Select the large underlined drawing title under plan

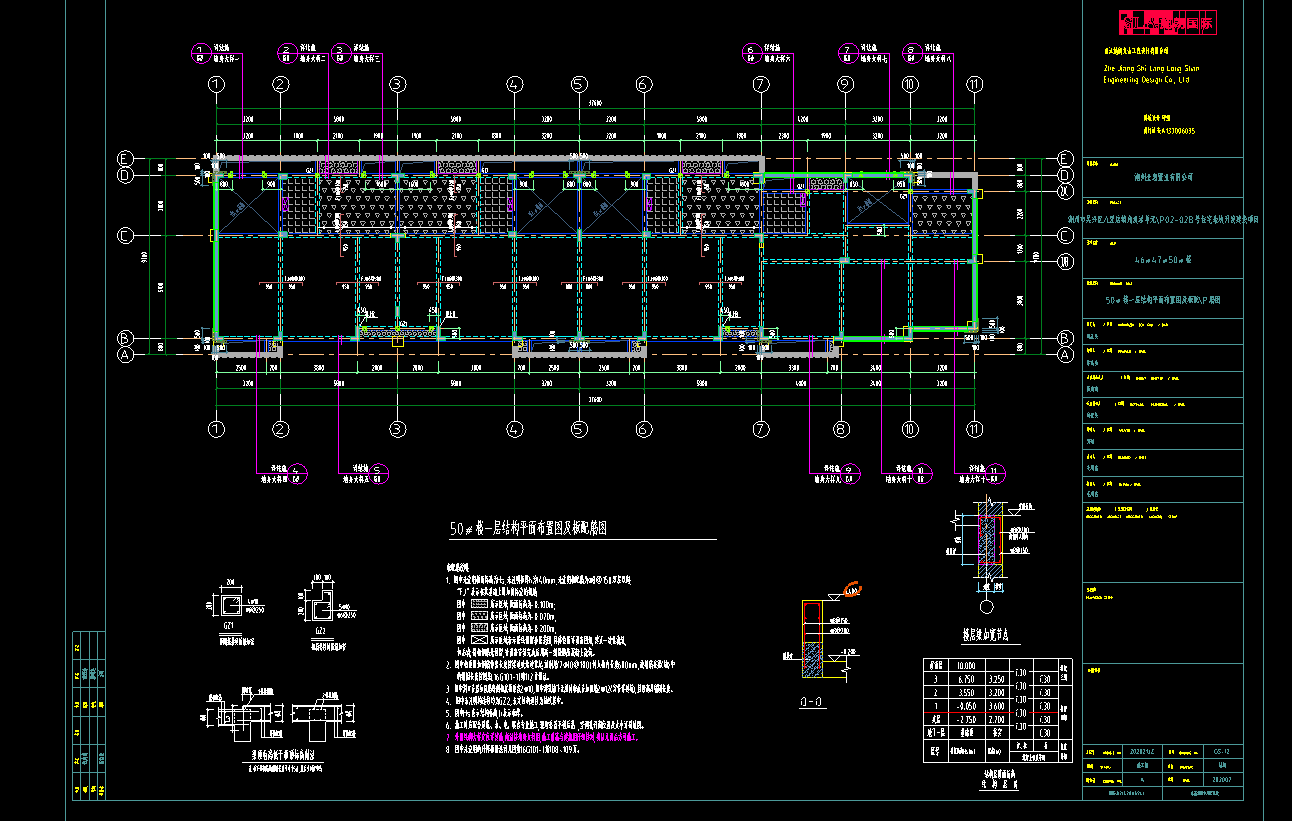pos(529,528)
